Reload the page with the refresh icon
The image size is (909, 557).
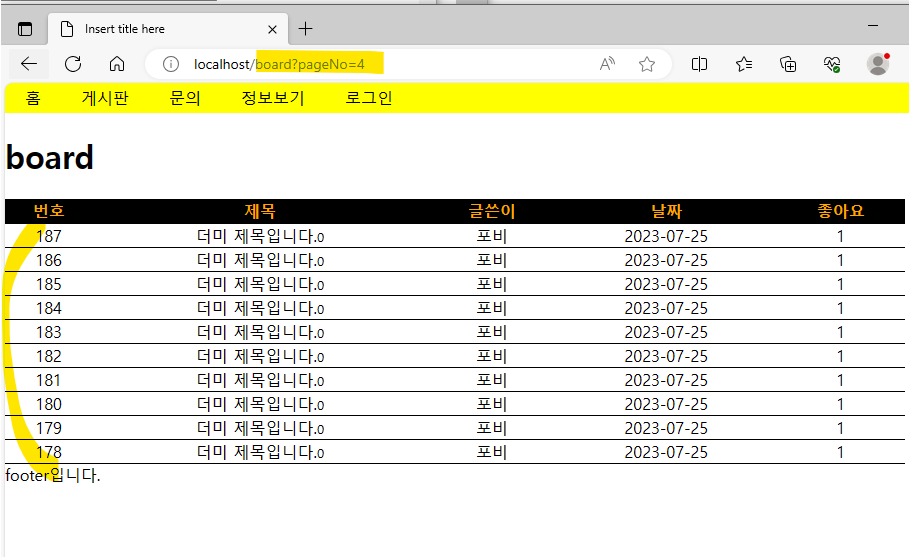click(73, 64)
